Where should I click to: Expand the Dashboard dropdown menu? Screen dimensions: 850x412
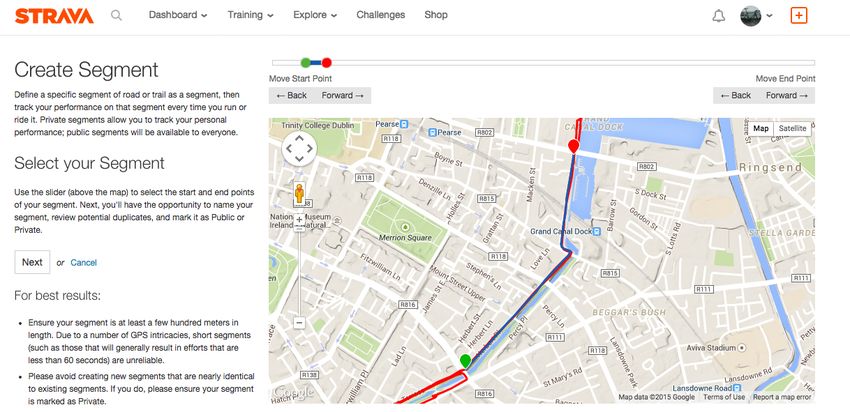pyautogui.click(x=178, y=15)
